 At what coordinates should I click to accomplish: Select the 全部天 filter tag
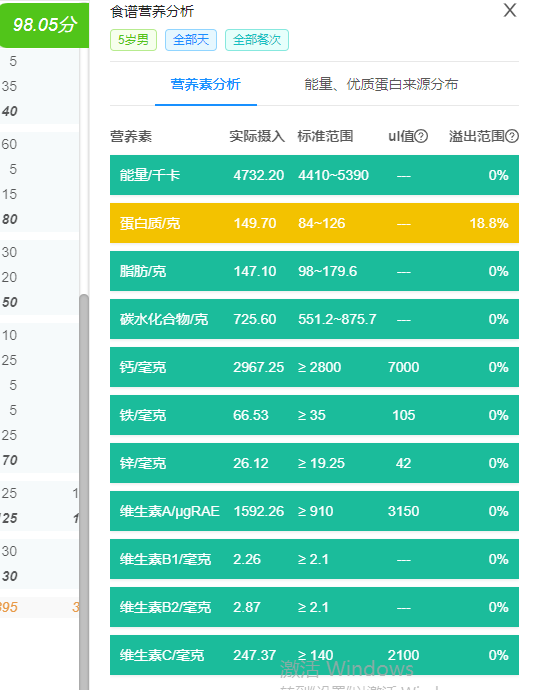coord(191,40)
